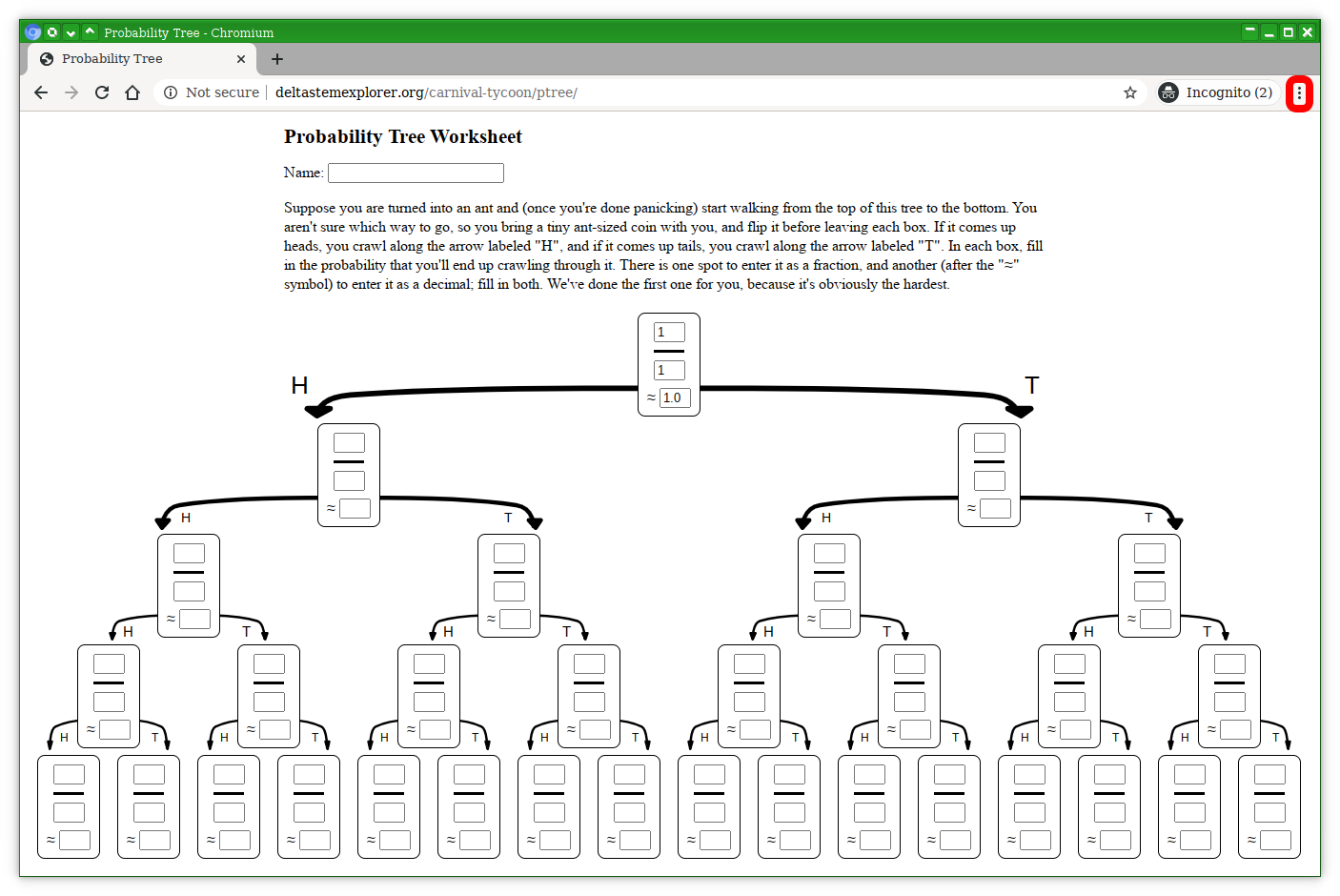Go to the browser home page
Screen dimensions: 1340x896
pos(132,92)
